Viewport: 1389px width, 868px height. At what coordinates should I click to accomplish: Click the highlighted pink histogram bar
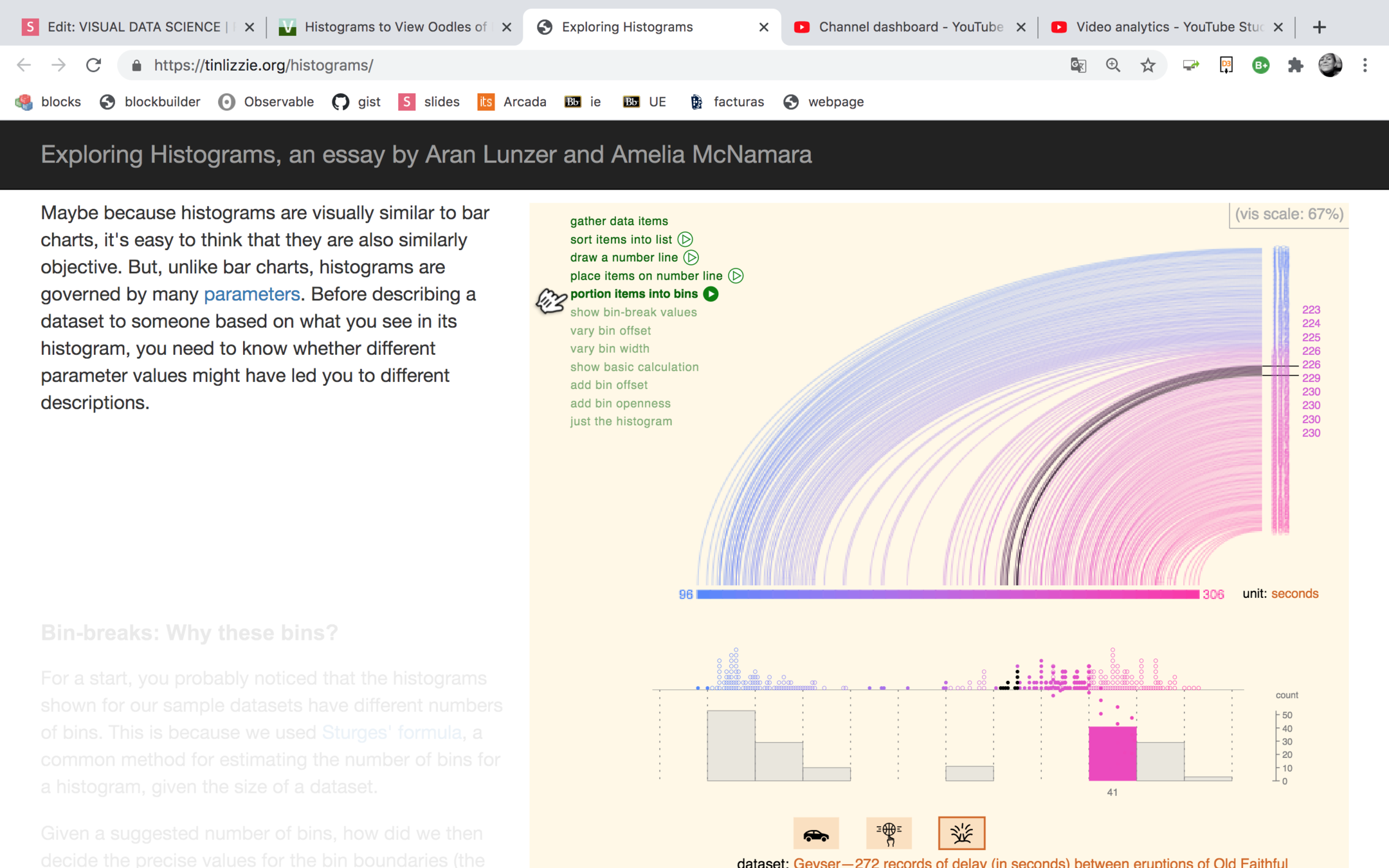coord(1112,753)
